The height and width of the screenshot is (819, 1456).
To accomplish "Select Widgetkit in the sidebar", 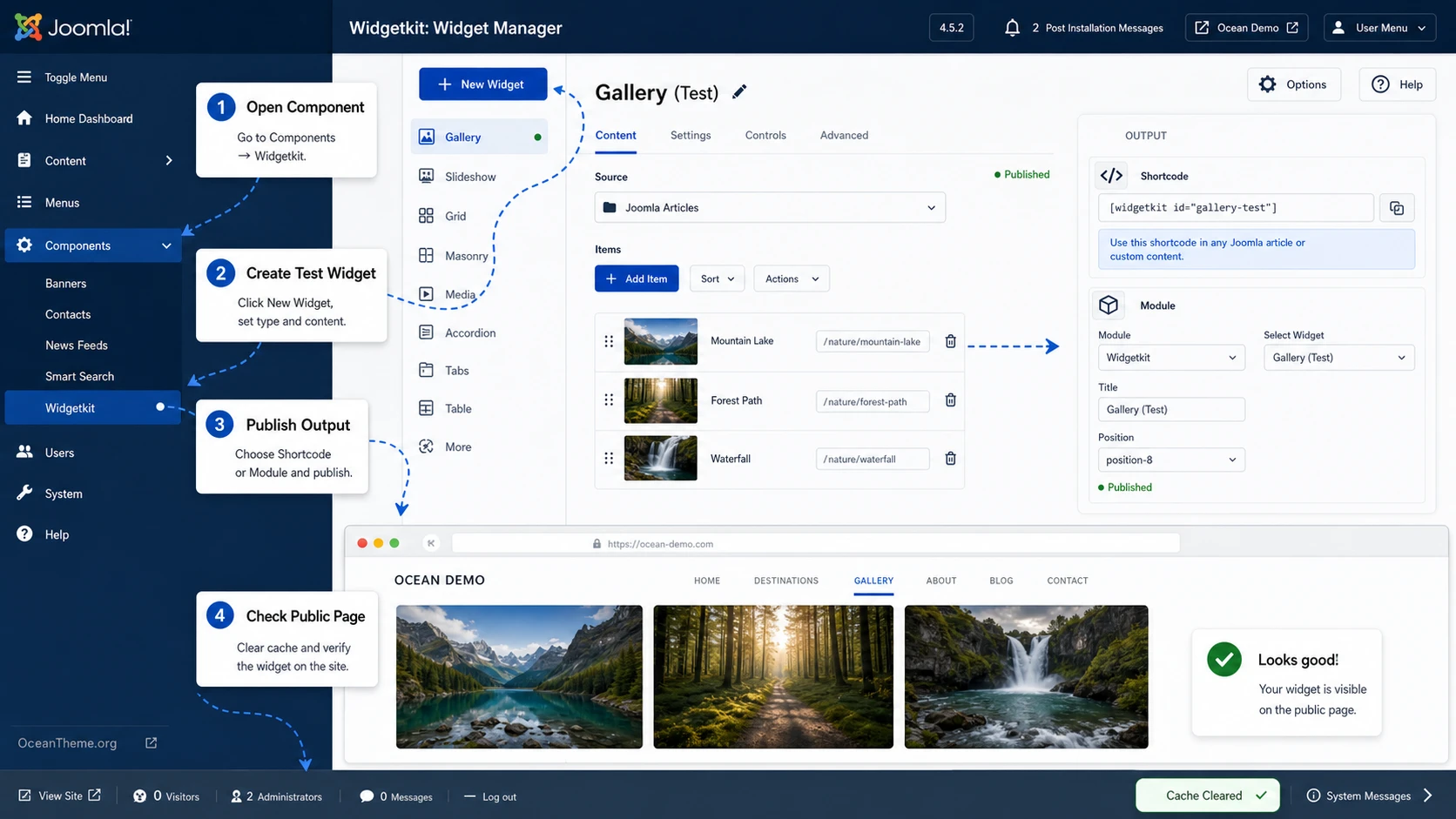I will [x=92, y=407].
